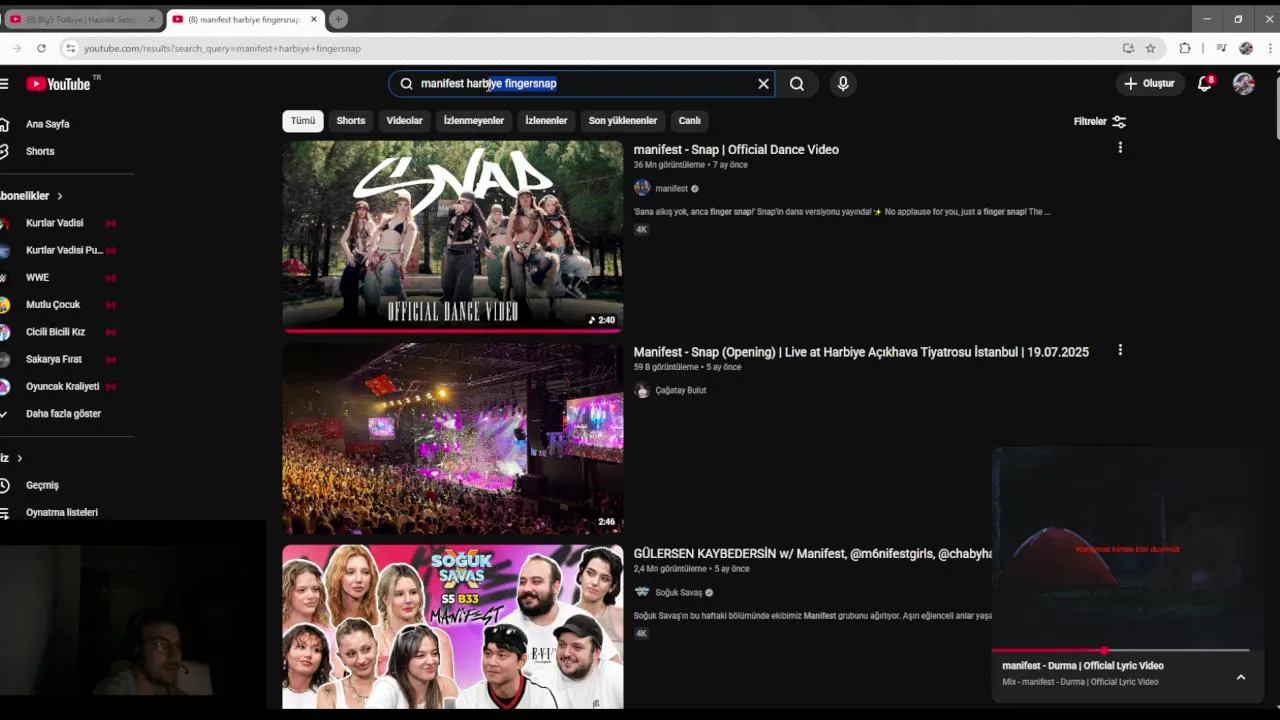Open browser profile avatar in toolbar
Image resolution: width=1280 pixels, height=720 pixels.
[x=1246, y=48]
